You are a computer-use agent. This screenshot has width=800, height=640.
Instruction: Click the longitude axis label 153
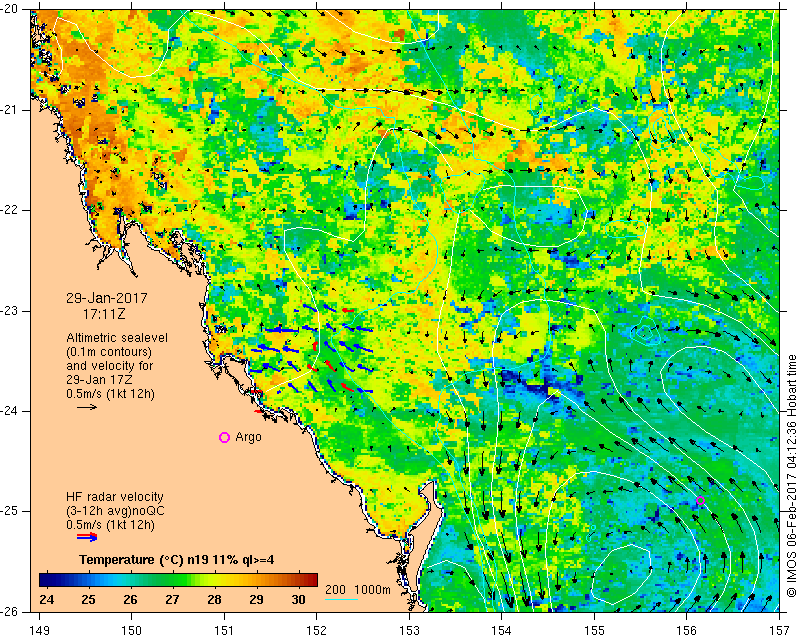(x=409, y=631)
